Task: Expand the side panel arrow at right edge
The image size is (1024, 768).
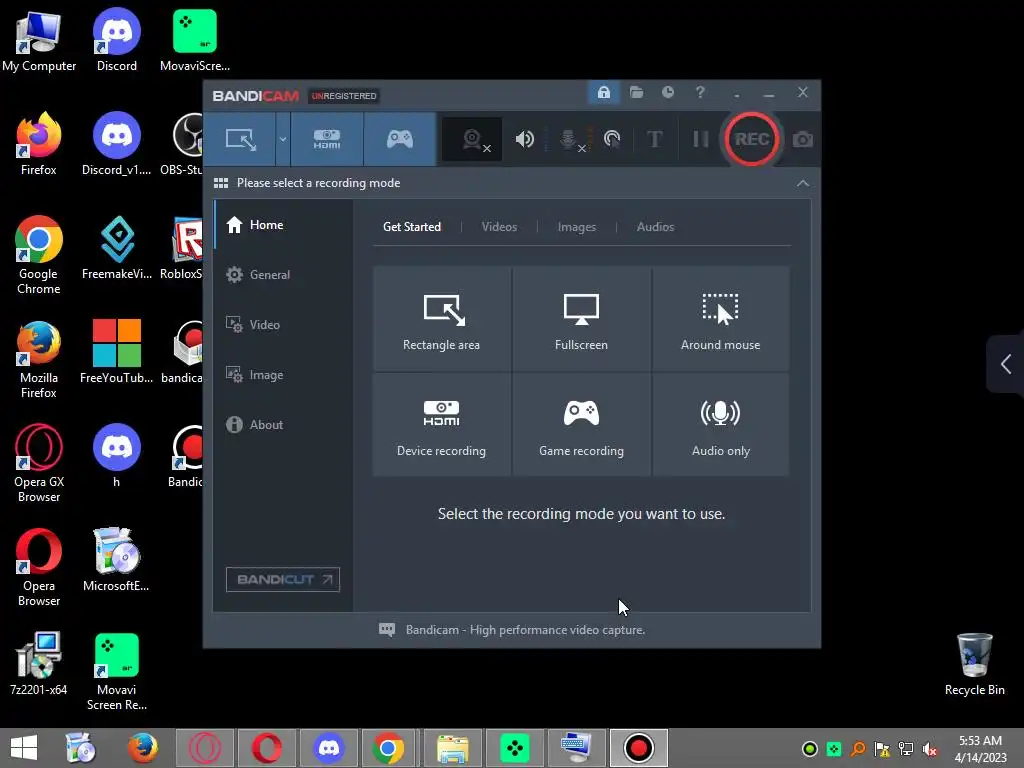Action: [x=1006, y=364]
